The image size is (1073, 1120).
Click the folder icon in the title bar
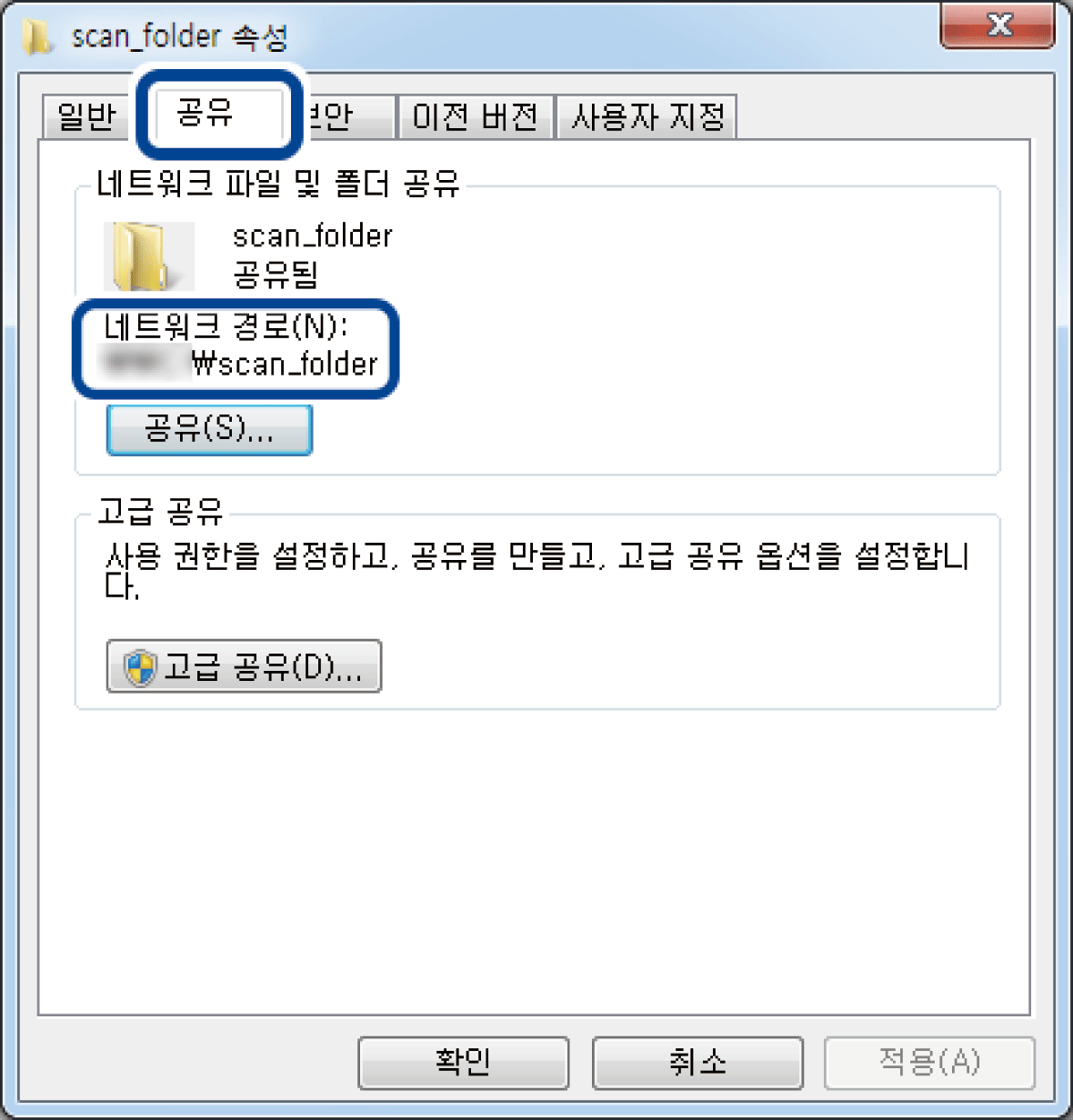pyautogui.click(x=37, y=37)
